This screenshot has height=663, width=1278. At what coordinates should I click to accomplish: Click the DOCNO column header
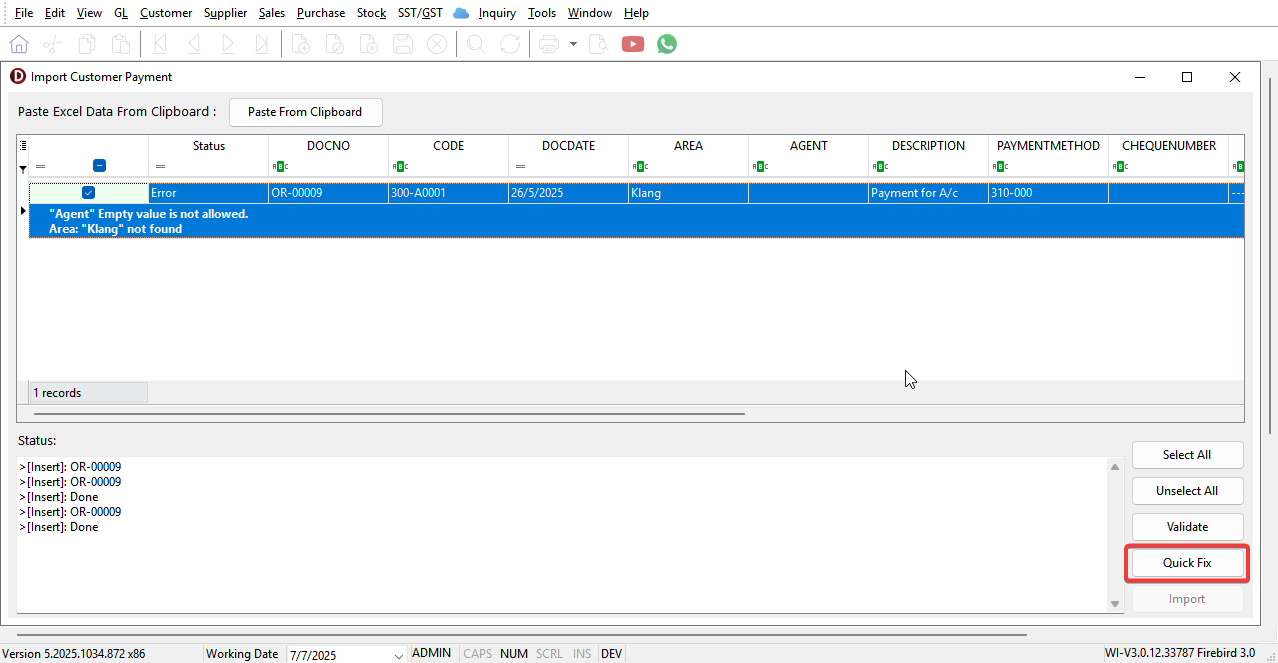[328, 146]
